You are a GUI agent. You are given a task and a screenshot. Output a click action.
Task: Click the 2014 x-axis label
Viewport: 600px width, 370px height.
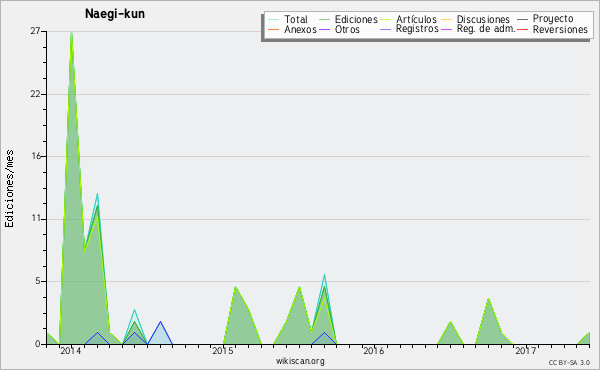point(70,350)
